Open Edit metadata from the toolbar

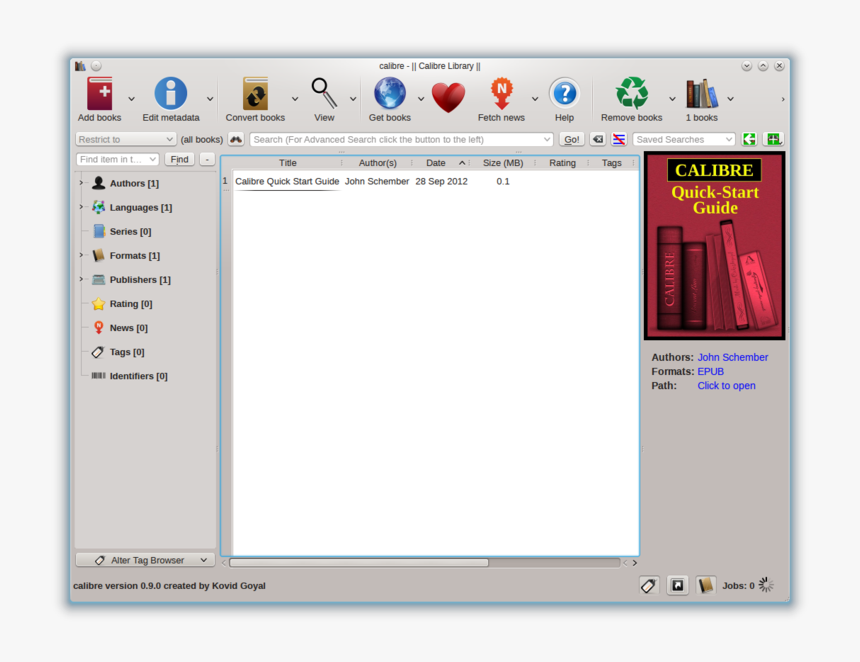point(170,95)
